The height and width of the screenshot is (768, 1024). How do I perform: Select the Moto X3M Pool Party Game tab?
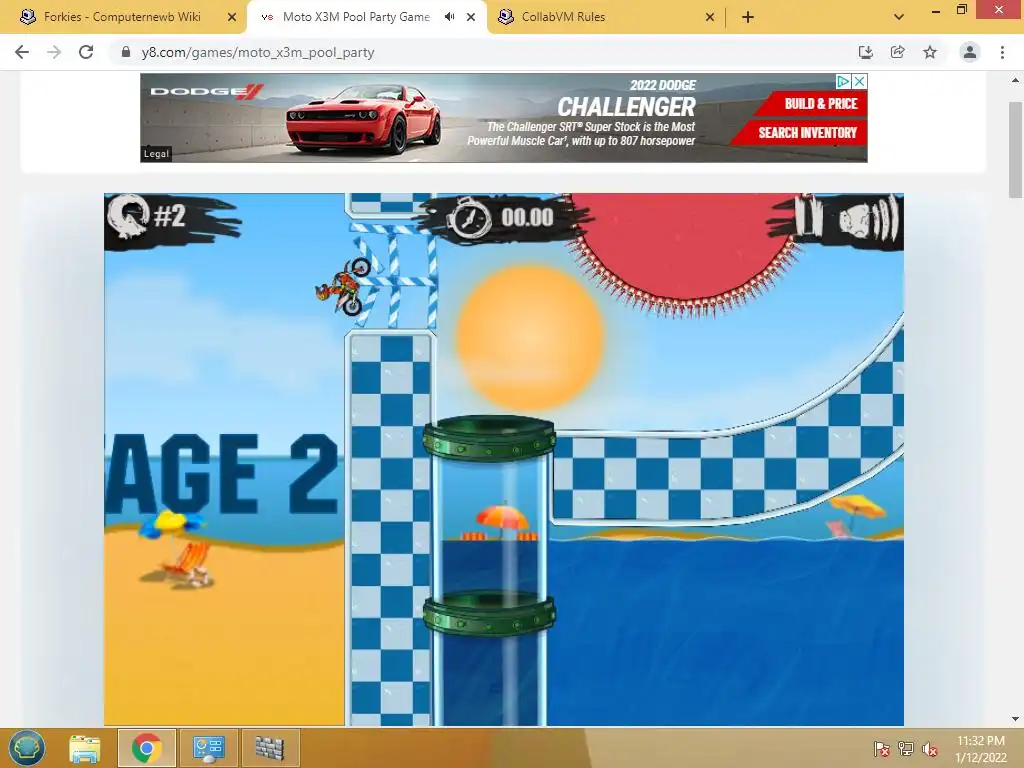click(x=356, y=17)
